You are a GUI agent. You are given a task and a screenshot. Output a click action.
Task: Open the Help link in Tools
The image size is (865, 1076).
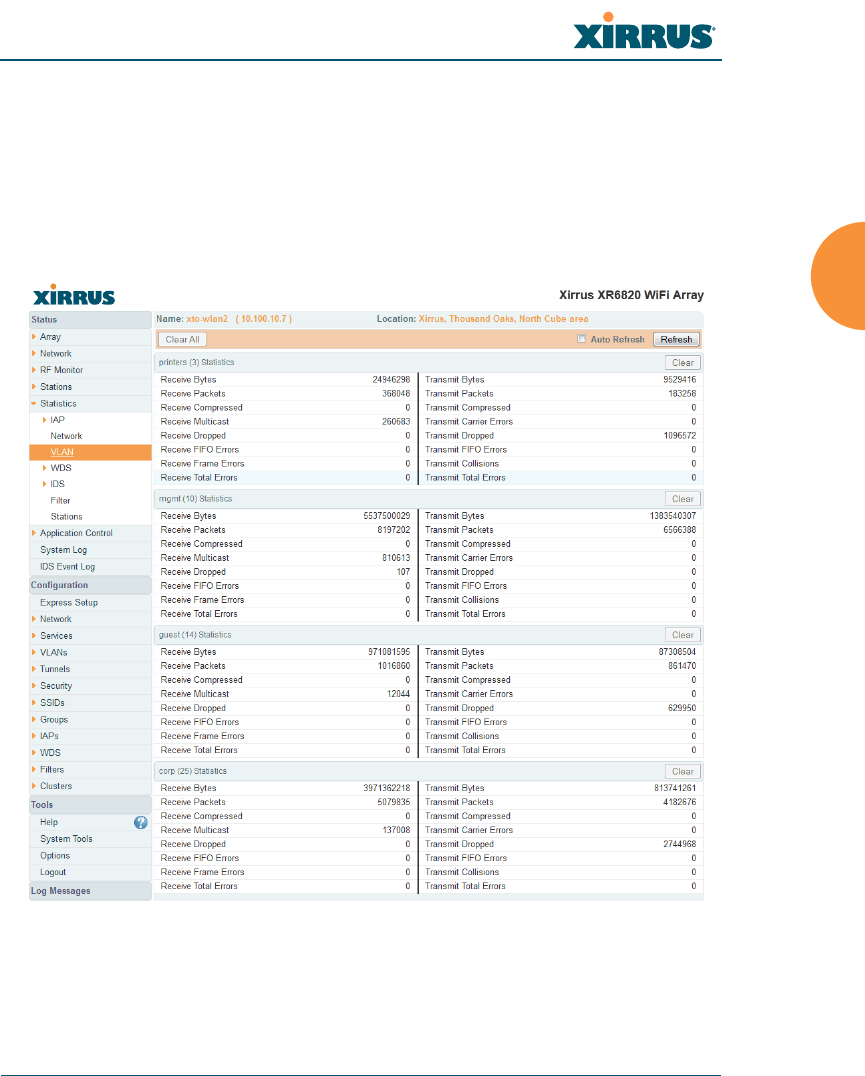(49, 822)
